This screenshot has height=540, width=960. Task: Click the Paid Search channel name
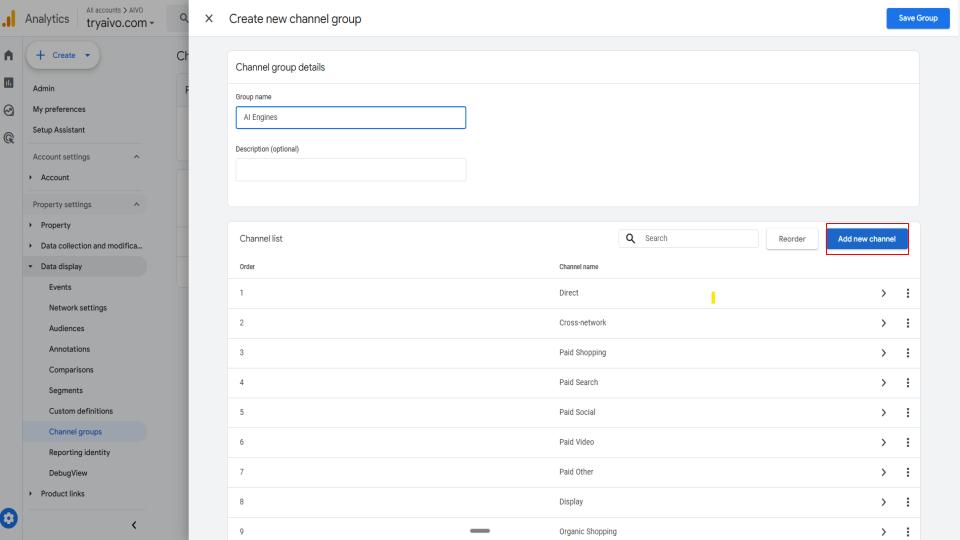579,382
